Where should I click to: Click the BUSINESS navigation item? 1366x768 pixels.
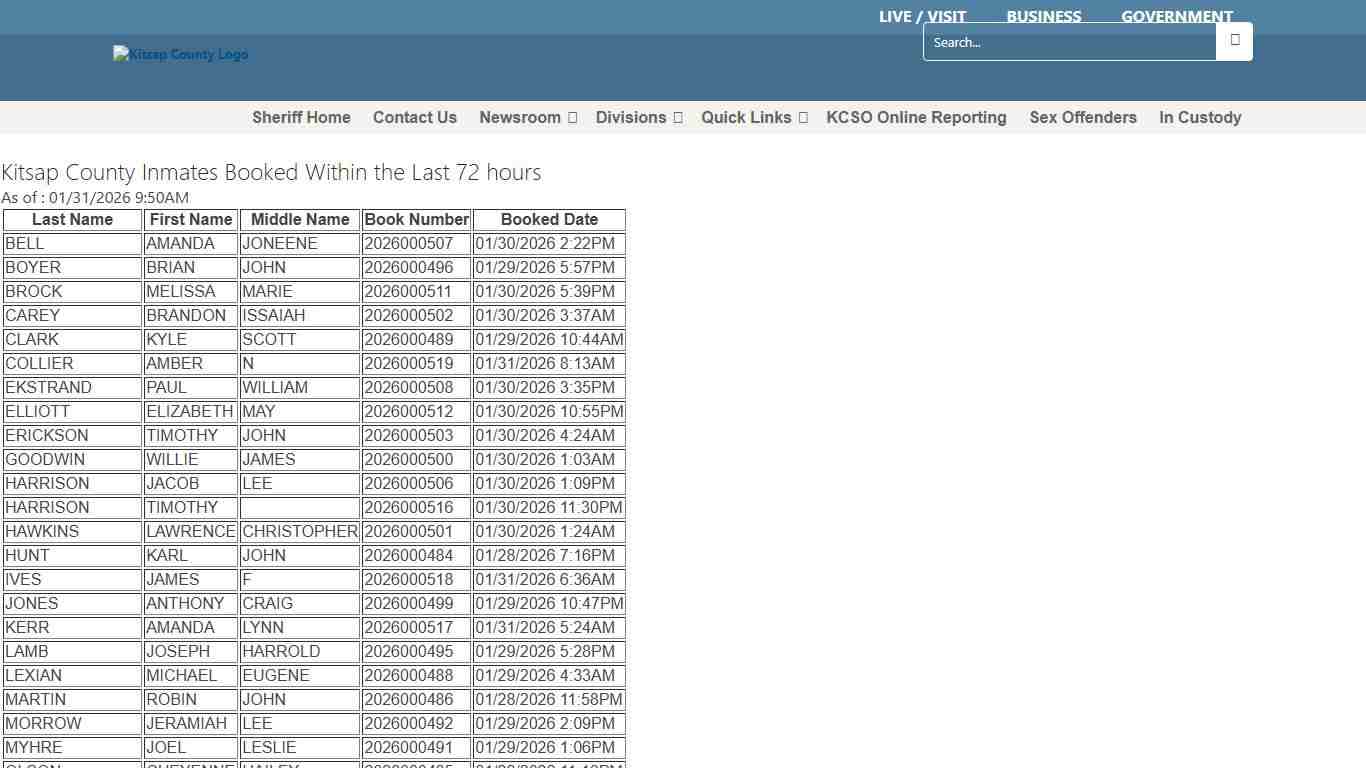coord(1043,16)
